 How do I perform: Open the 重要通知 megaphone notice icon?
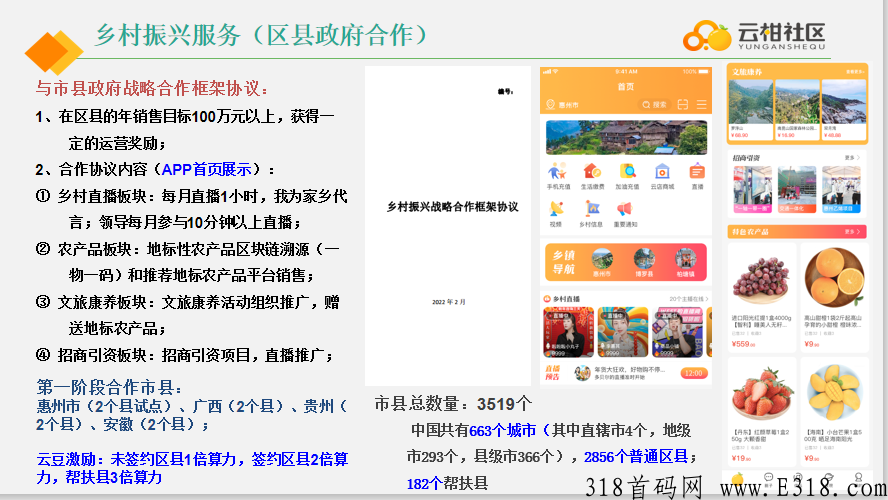tap(625, 209)
